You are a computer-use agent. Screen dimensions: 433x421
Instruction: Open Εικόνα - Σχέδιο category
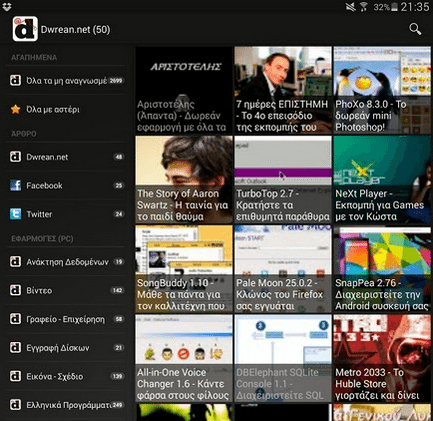point(65,376)
